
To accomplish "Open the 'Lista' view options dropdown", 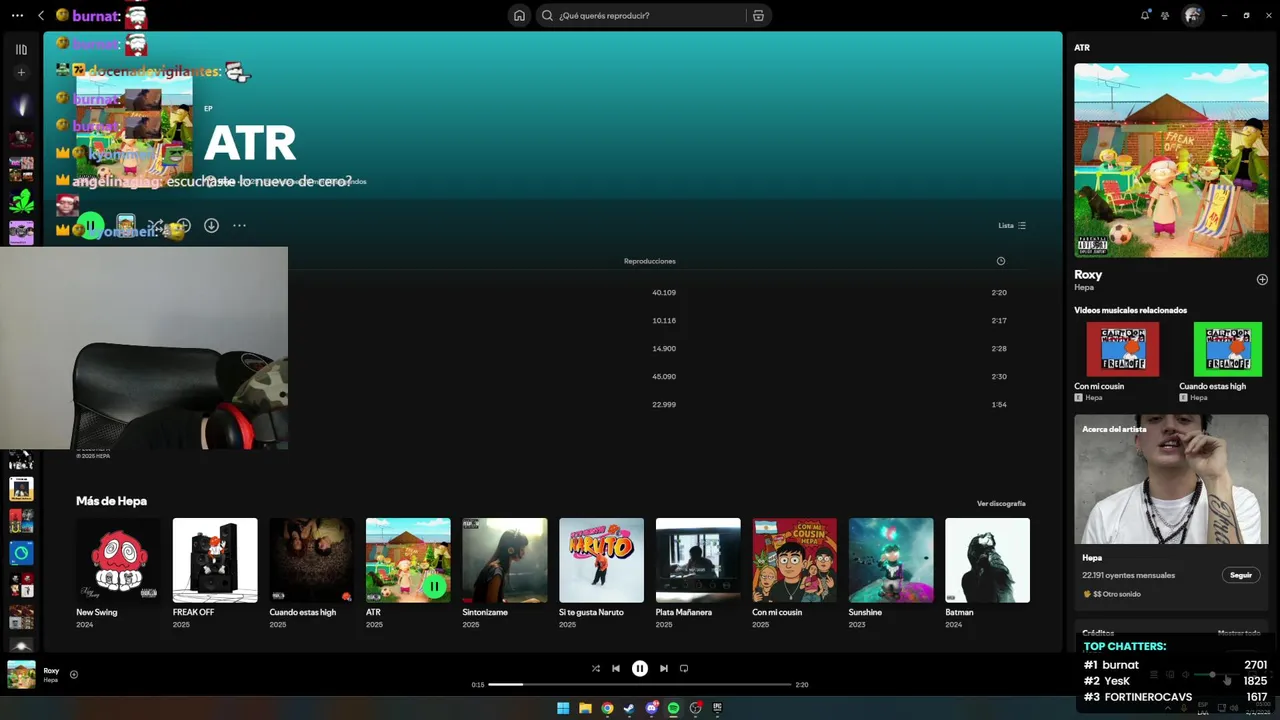I will [x=1012, y=226].
